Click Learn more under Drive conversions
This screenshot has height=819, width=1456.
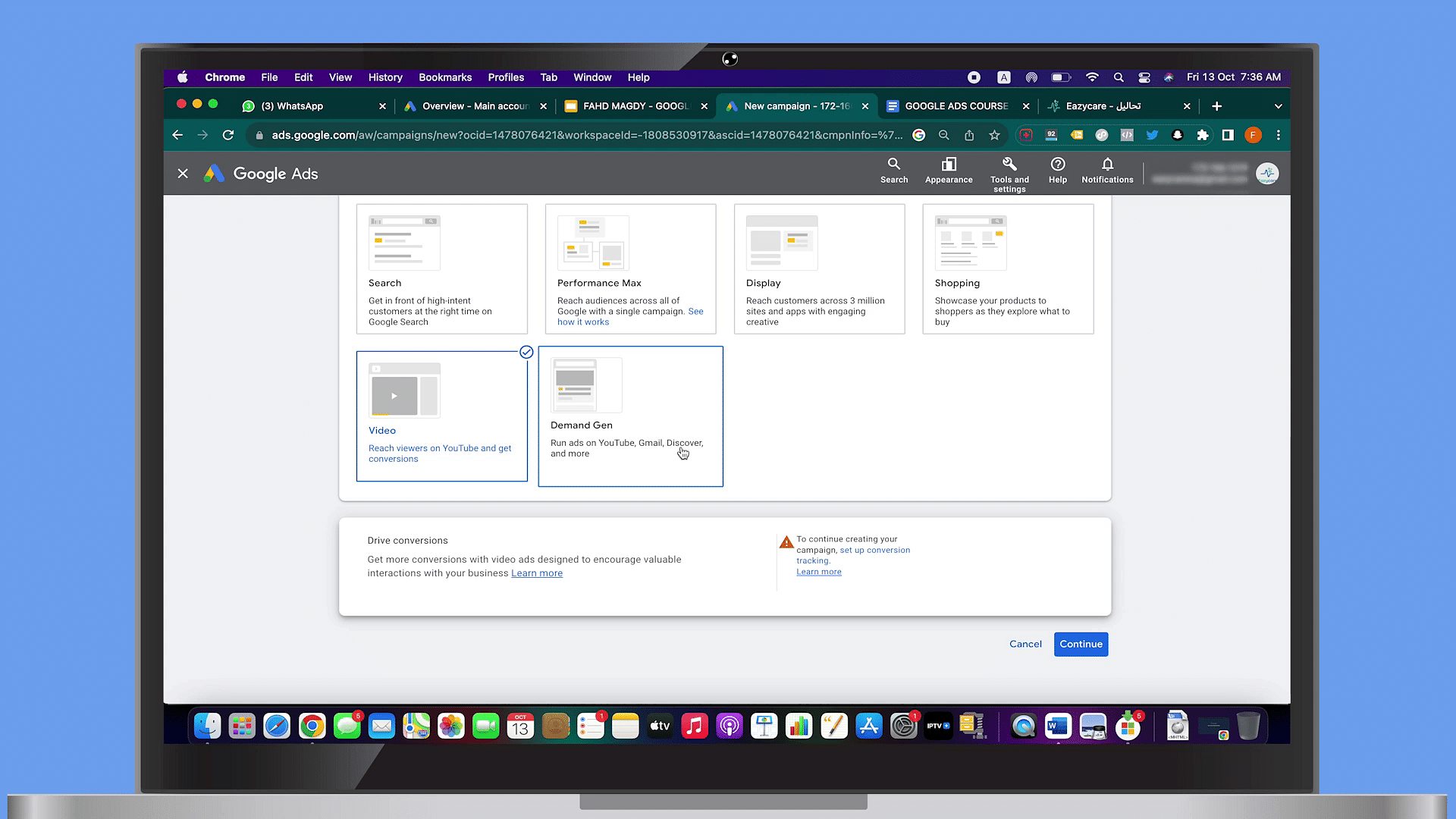click(x=537, y=573)
